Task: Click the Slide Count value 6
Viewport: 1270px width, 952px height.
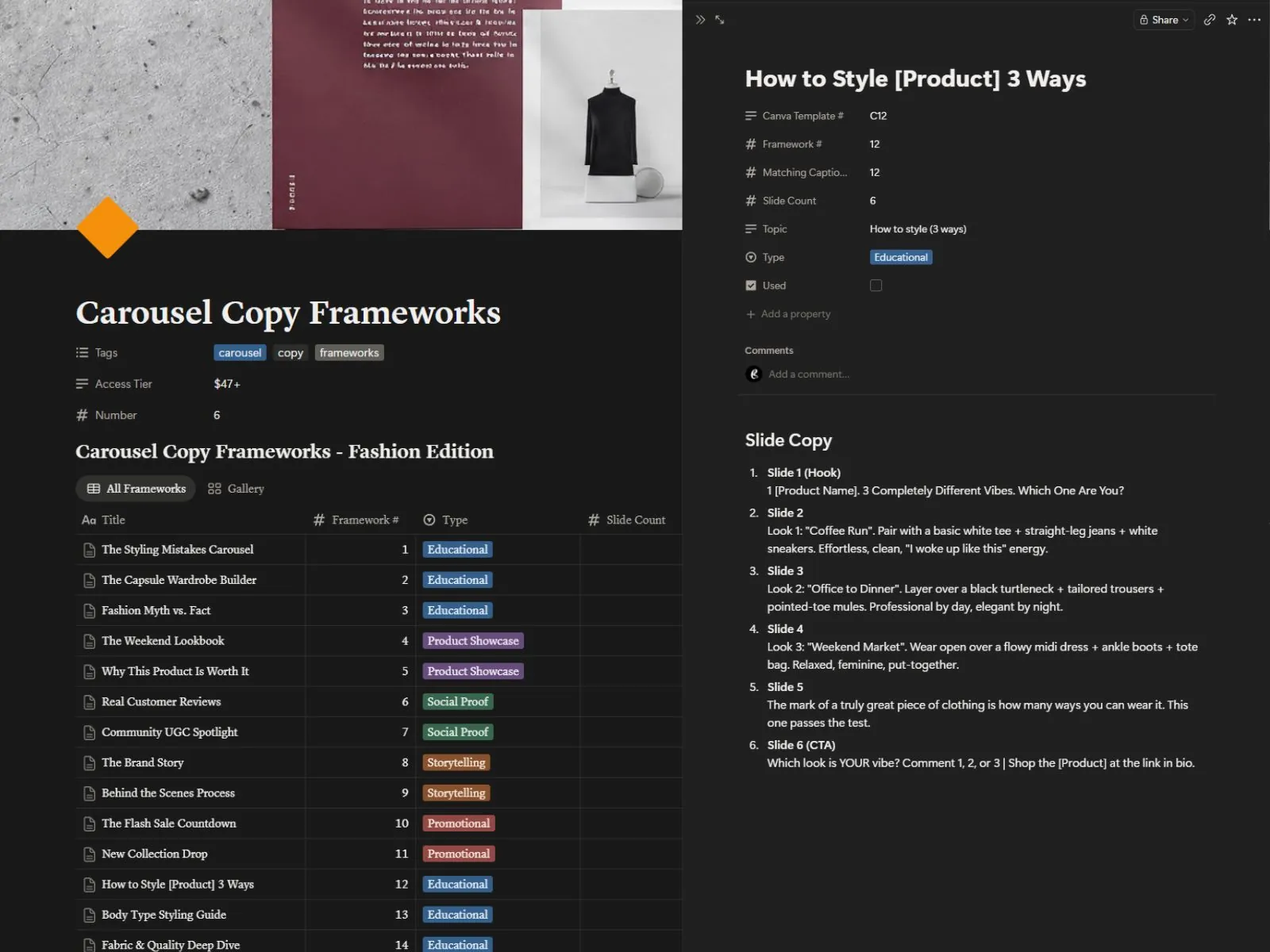Action: point(873,201)
